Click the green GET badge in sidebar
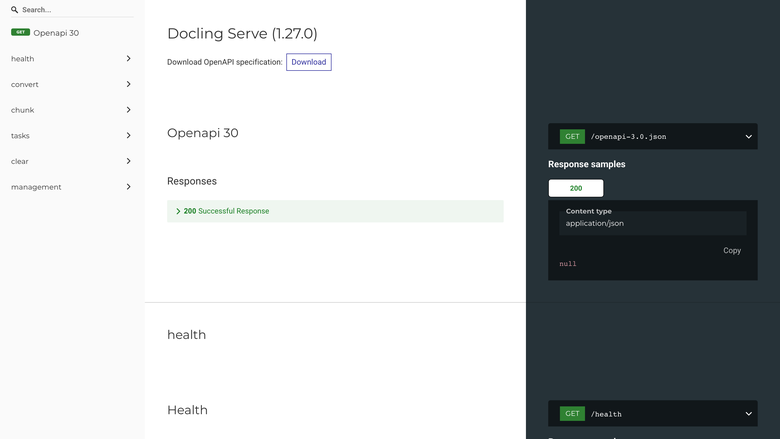 click(x=20, y=32)
